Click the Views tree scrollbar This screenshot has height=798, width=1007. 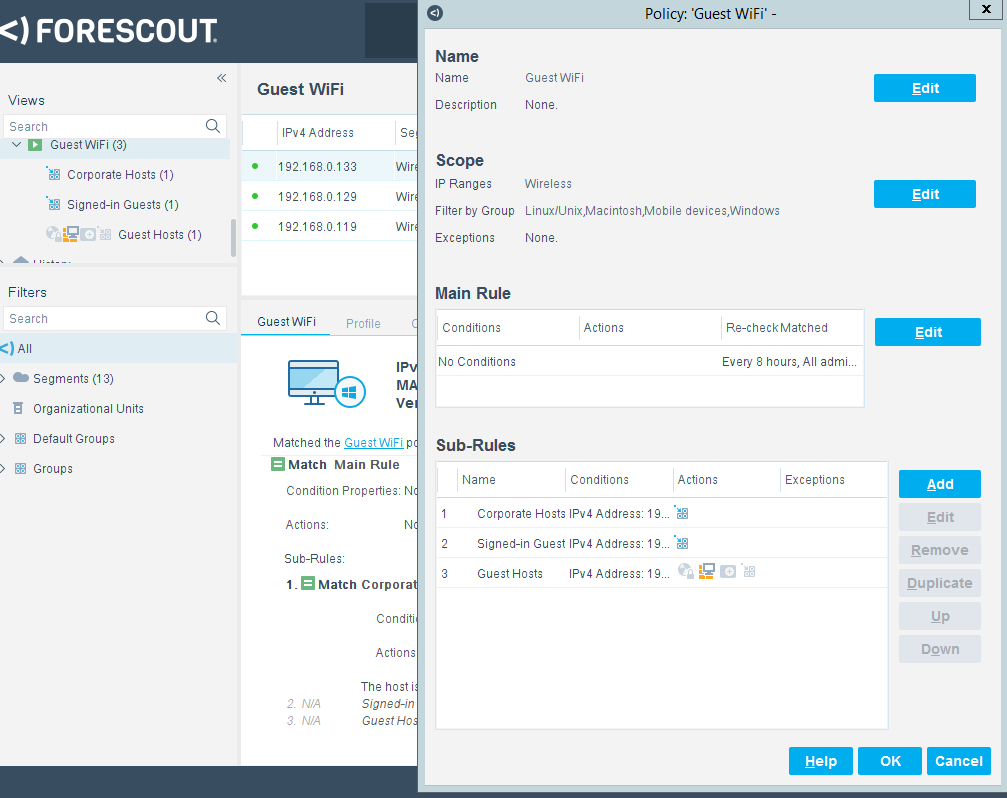[233, 238]
